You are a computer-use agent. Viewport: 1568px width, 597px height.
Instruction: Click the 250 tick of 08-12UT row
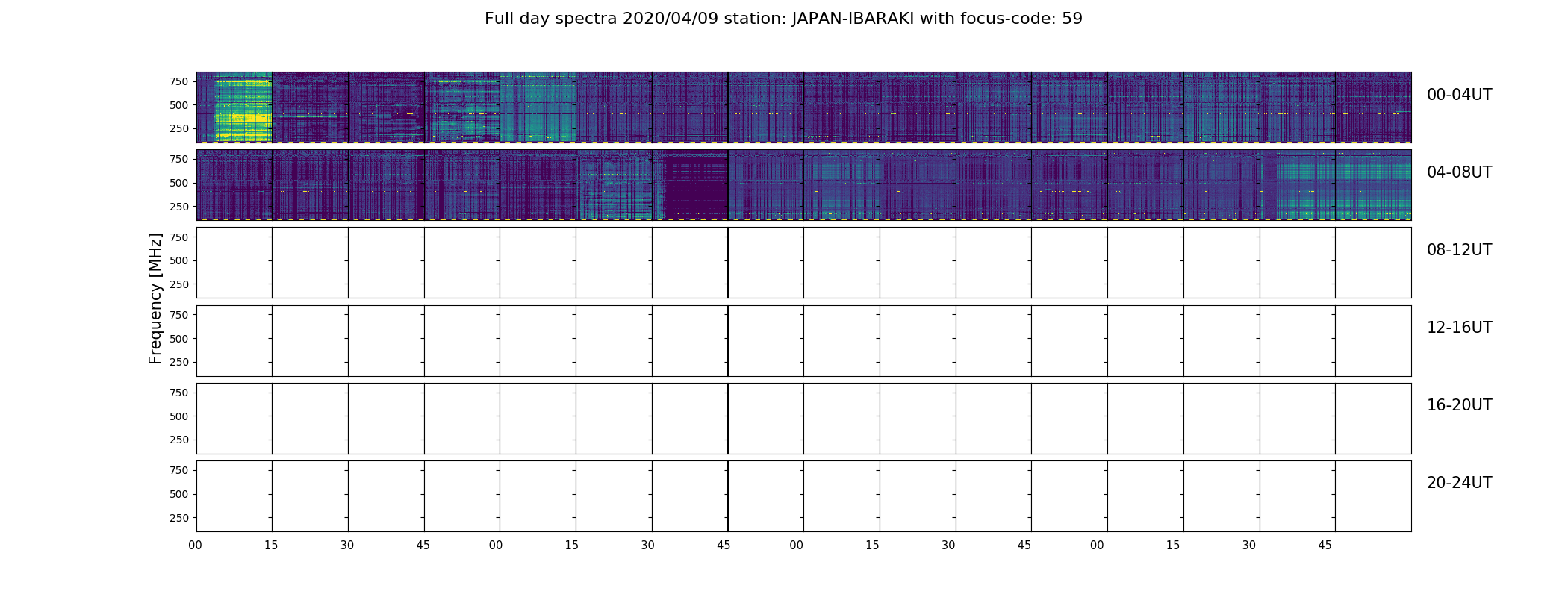click(179, 284)
